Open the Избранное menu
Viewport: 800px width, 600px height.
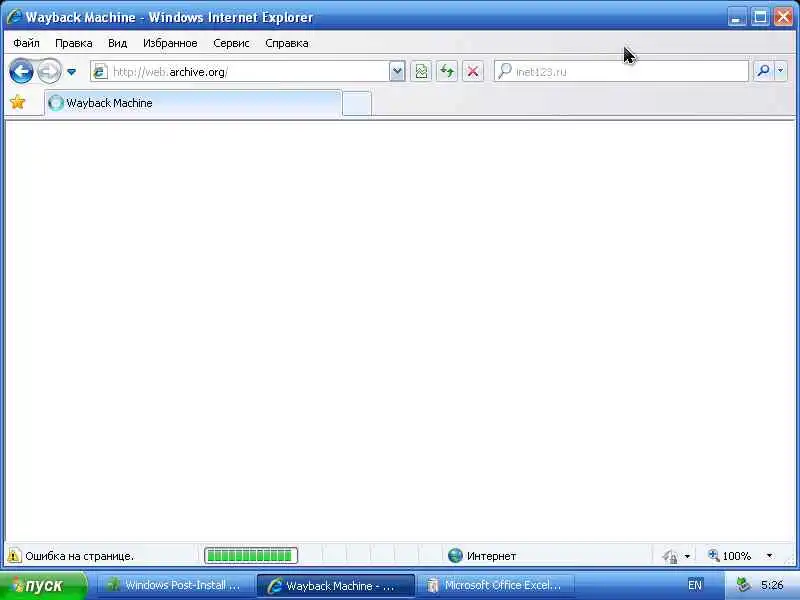click(x=170, y=43)
